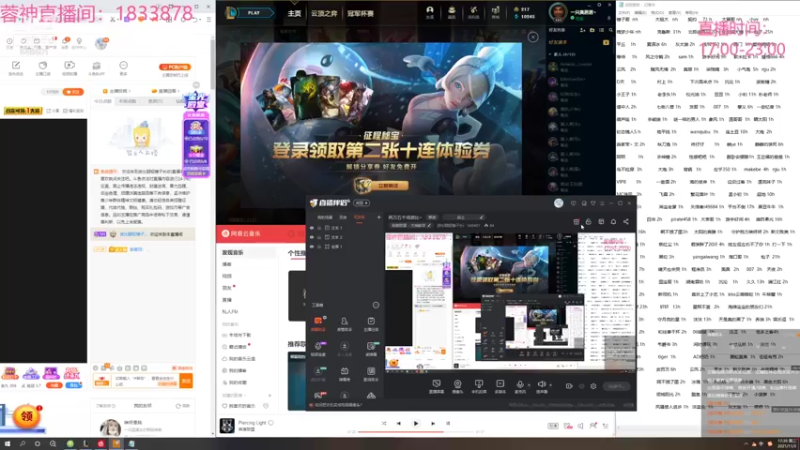The height and width of the screenshot is (450, 800).
Task: Open the 冠军杯赛 tab
Action: pos(361,13)
